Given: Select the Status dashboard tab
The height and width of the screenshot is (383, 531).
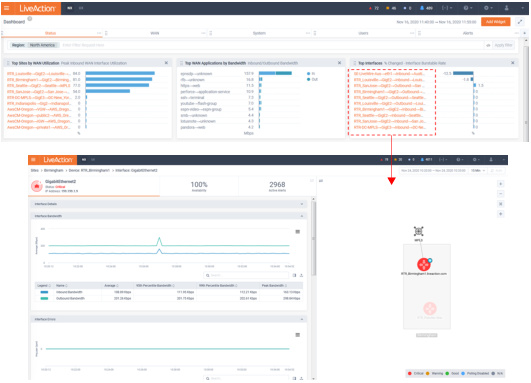Looking at the screenshot, I should [x=50, y=33].
